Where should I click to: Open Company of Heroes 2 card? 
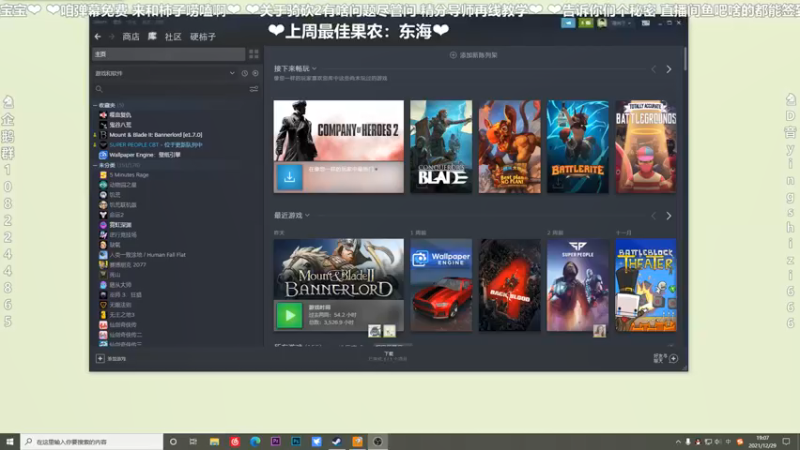tap(339, 131)
